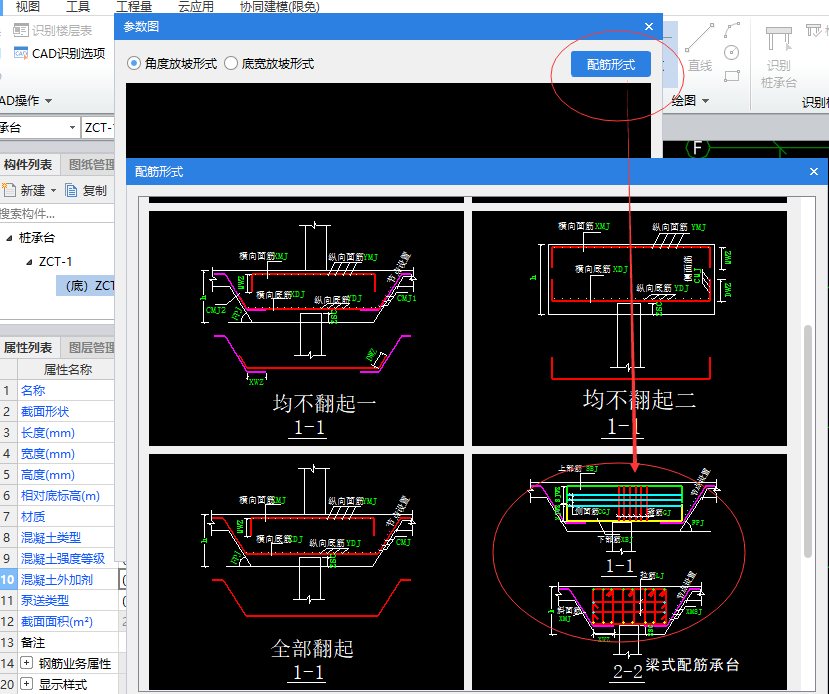Image resolution: width=829 pixels, height=694 pixels.
Task: Click the axis F grid marker
Action: click(697, 149)
